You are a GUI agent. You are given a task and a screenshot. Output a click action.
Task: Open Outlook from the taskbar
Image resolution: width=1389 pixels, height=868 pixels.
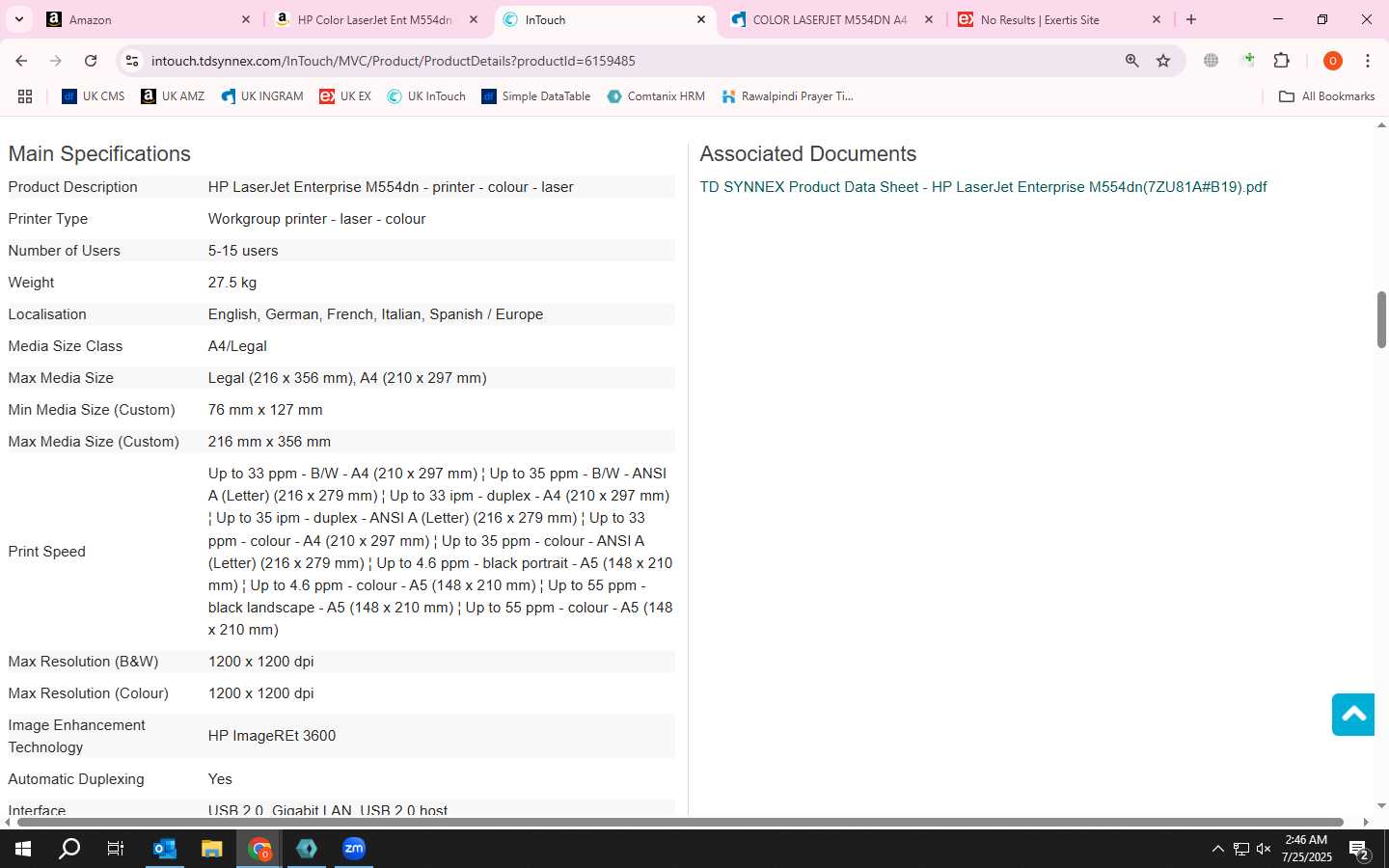click(x=165, y=849)
